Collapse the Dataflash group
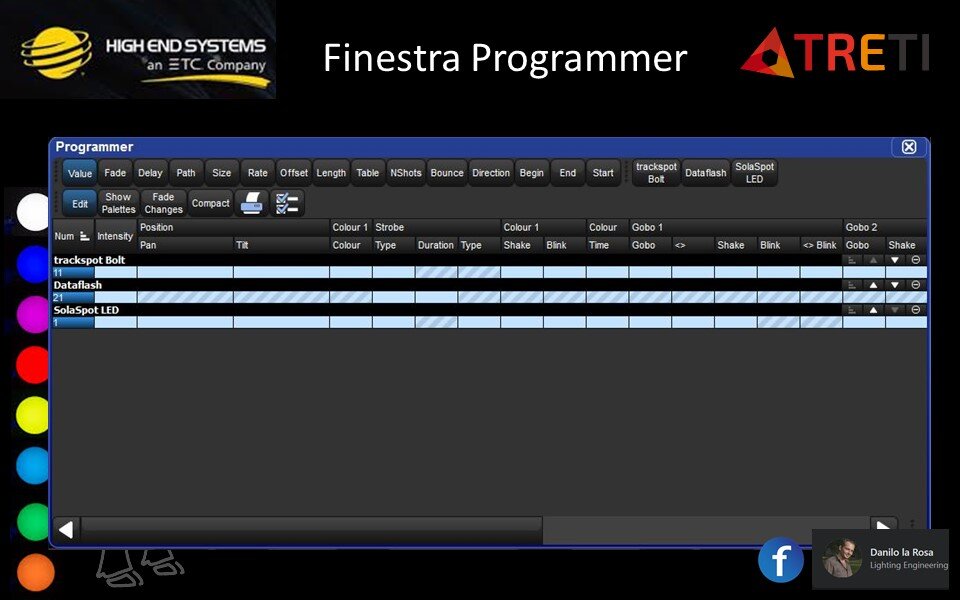Image resolution: width=960 pixels, height=600 pixels. tap(915, 285)
